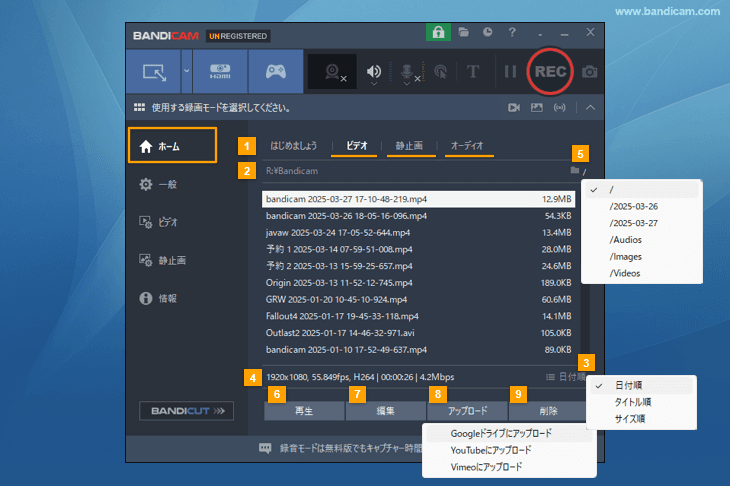
Task: Choose サイズ順 sort option
Action: 641,419
